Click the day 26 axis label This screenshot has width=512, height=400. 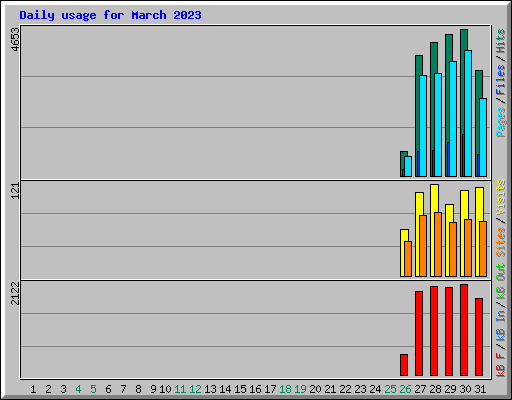405,389
